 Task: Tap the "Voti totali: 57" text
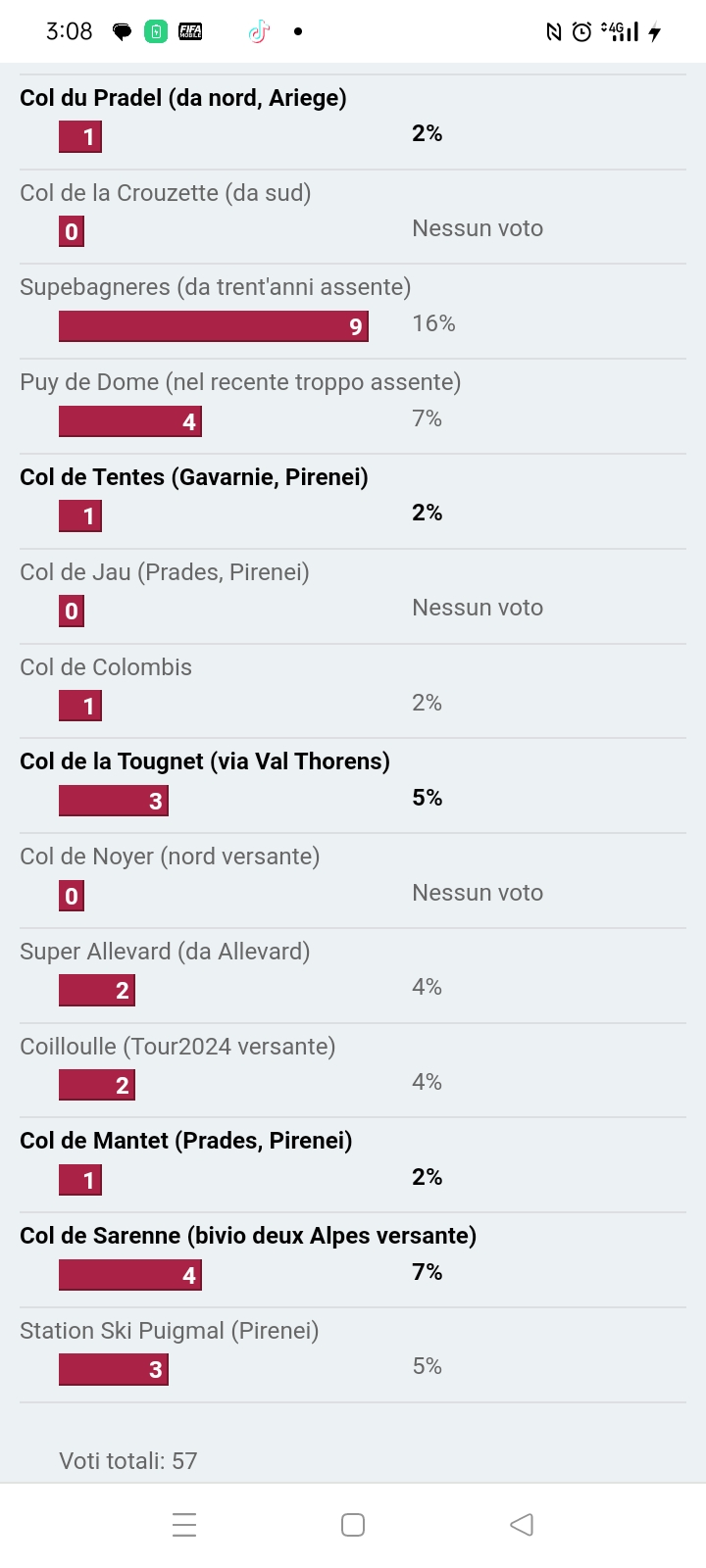(128, 1461)
